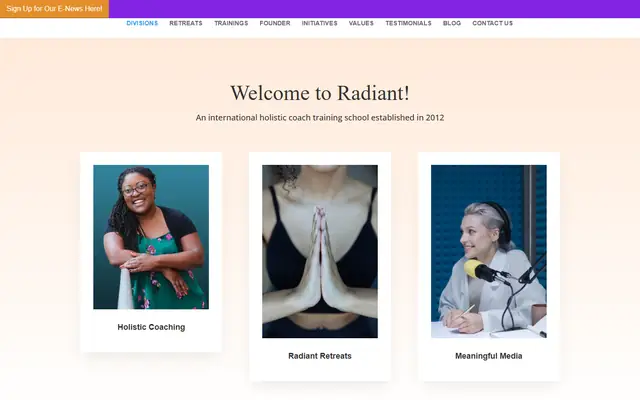The width and height of the screenshot is (640, 400).
Task: Open the Contact Us link
Action: [492, 23]
